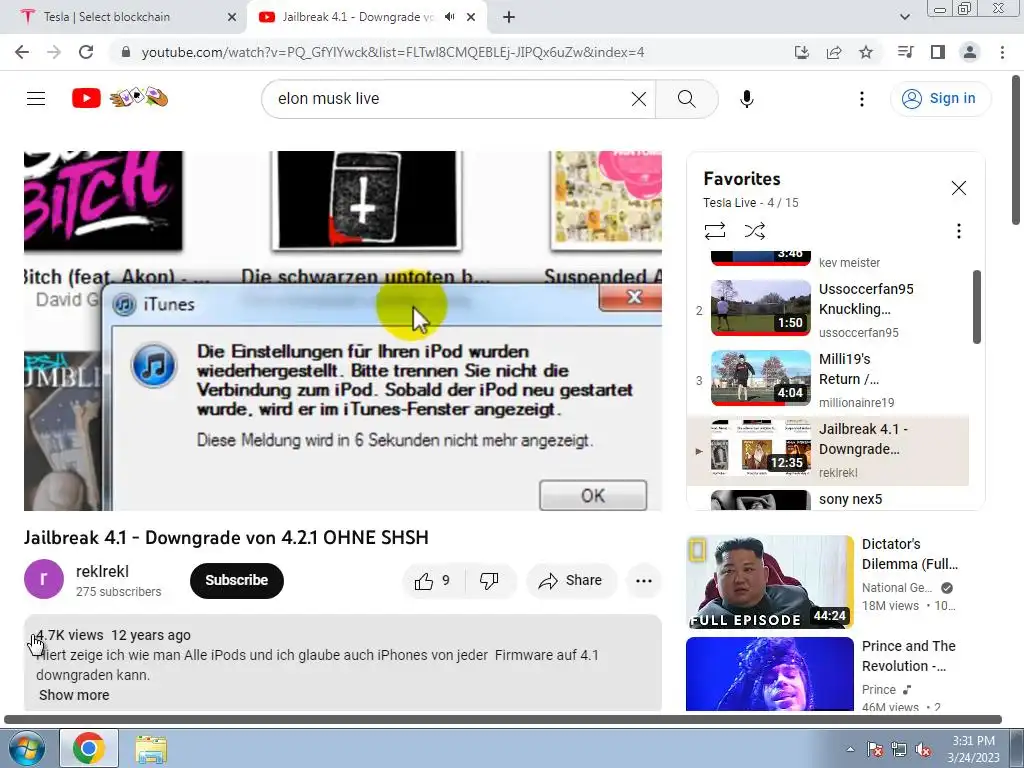Share the video

point(571,581)
